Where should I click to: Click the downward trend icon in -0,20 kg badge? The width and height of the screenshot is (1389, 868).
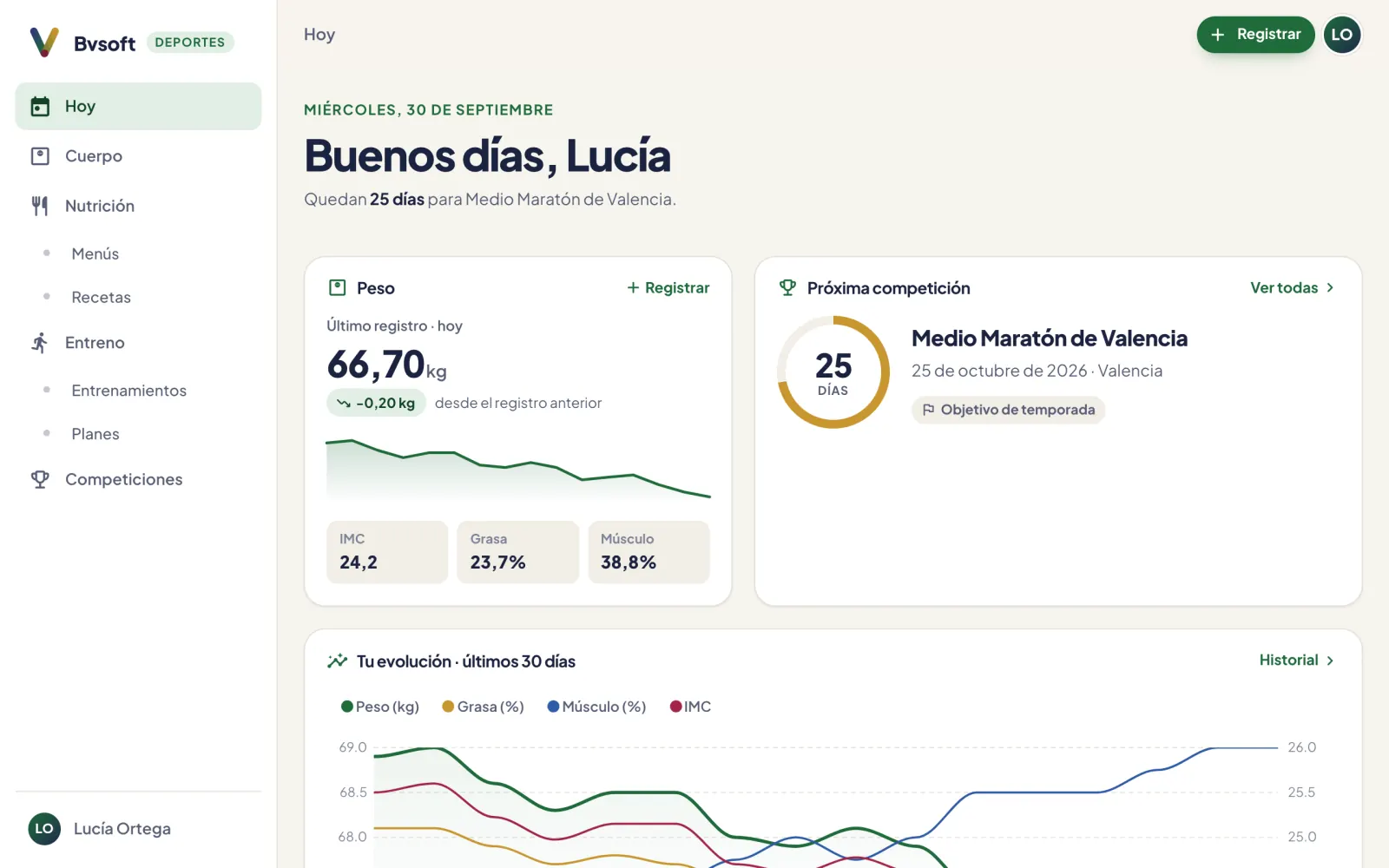(x=344, y=403)
